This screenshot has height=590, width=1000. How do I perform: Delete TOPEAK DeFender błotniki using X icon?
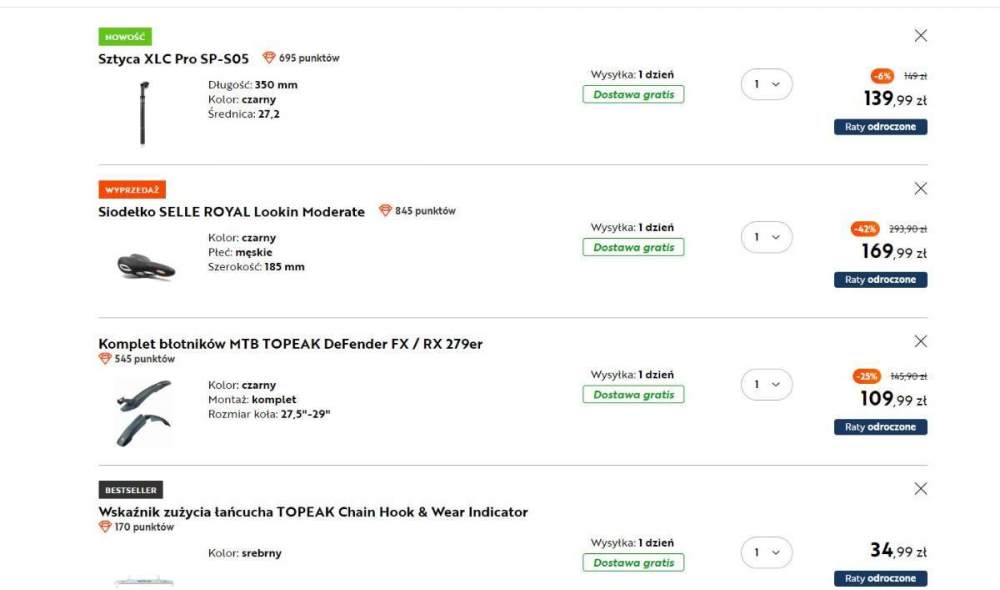[920, 341]
